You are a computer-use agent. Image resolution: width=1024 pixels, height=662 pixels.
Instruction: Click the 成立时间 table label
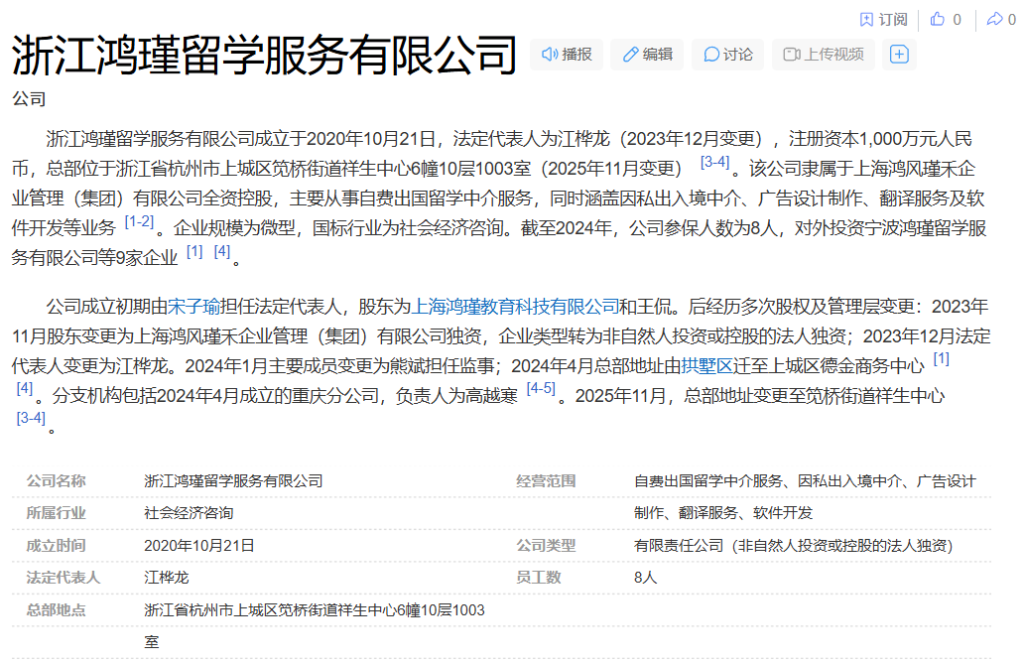click(x=56, y=545)
